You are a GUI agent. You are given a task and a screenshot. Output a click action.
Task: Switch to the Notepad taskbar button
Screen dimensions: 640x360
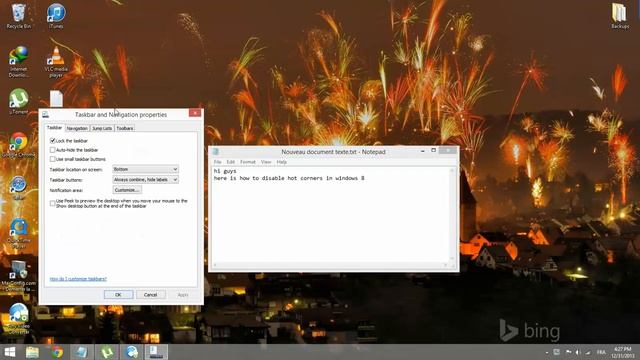[82, 352]
